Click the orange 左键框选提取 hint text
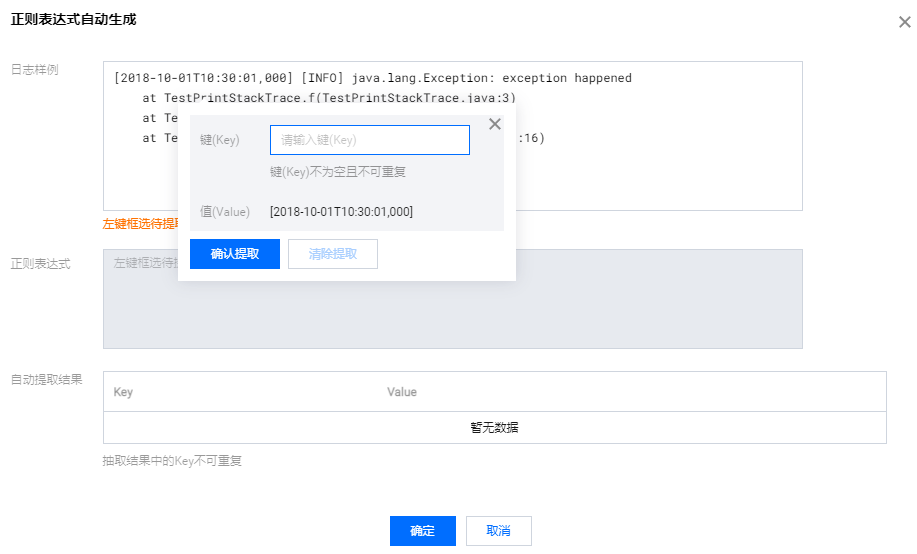917x554 pixels. (x=139, y=224)
